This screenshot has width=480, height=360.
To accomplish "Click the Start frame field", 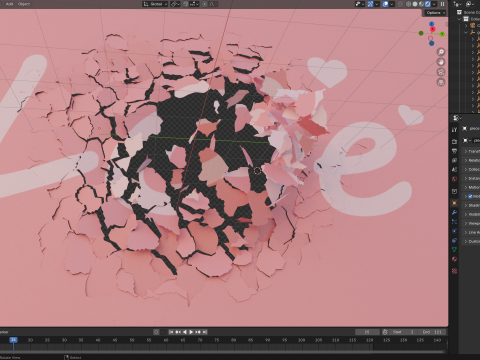I will pyautogui.click(x=403, y=332).
